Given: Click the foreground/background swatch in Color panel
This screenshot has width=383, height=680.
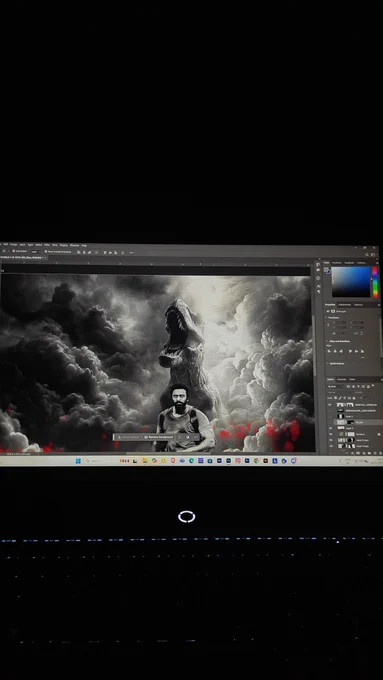Looking at the screenshot, I should 328,271.
